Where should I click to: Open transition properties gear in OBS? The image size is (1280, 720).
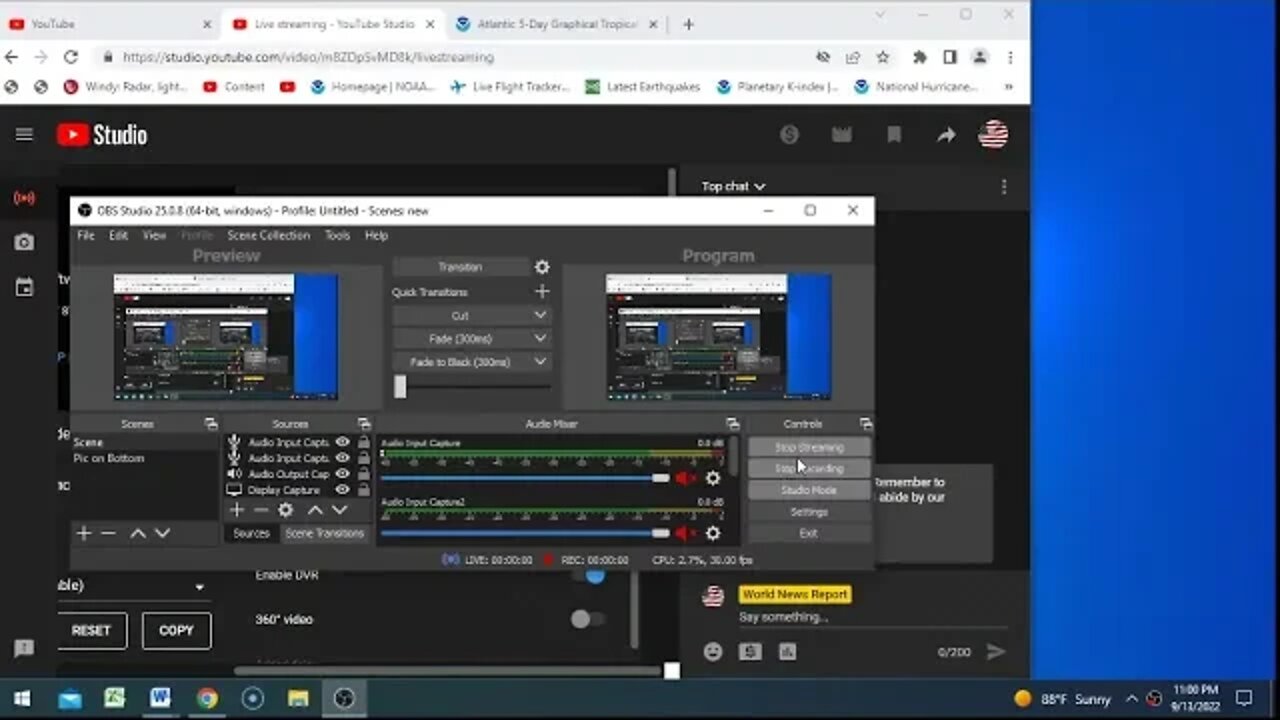click(x=542, y=267)
